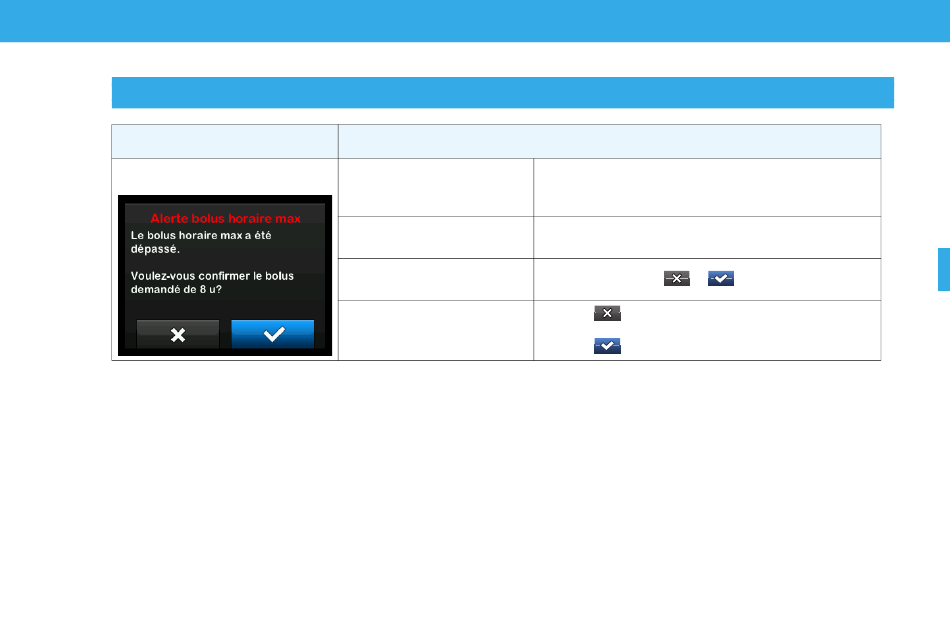Click the blue tab on right page edge

943,270
